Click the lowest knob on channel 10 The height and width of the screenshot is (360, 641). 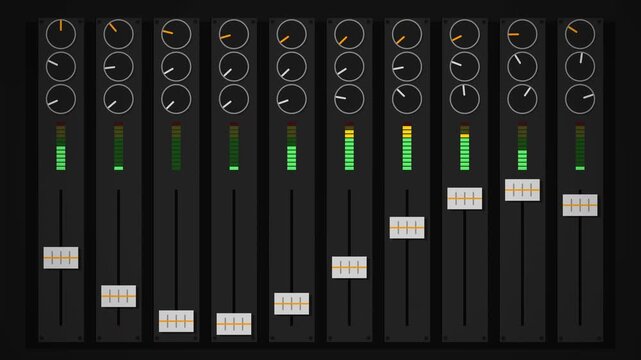pyautogui.click(x=580, y=99)
